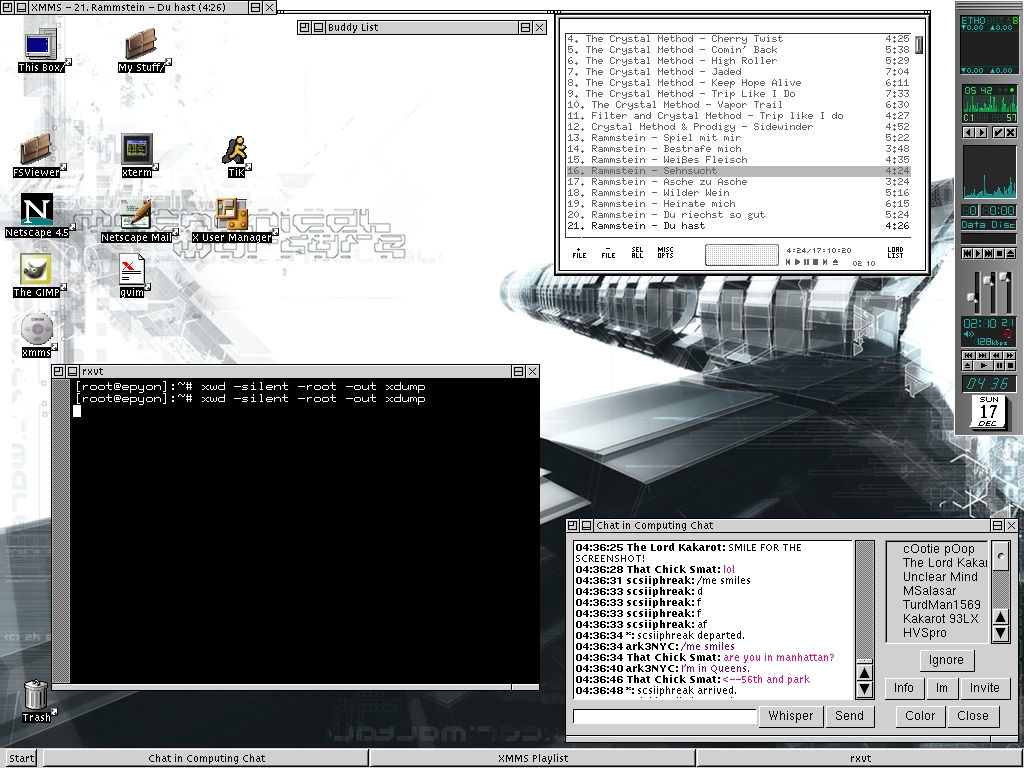Select user Unclear Mind in chat list
Image resolution: width=1024 pixels, height=768 pixels.
click(940, 577)
